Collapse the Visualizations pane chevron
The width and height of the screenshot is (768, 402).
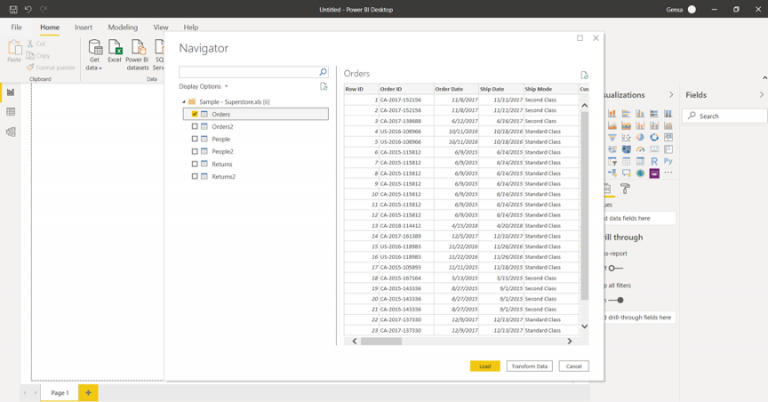tap(671, 95)
